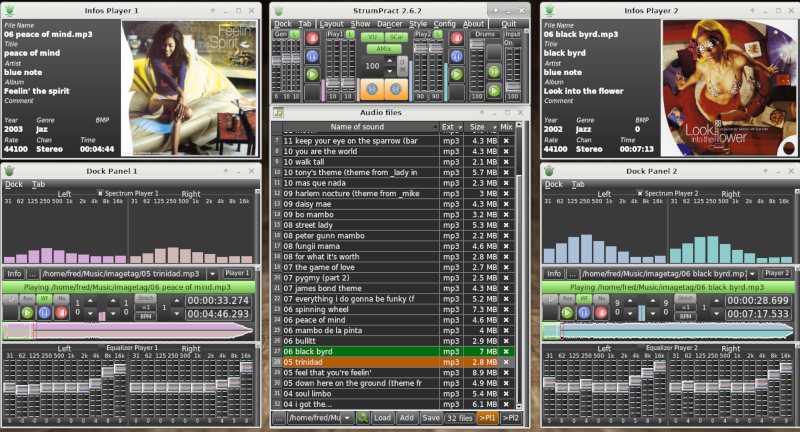Open file path dropdown in Dock Panel 2
800x432 pixels.
click(752, 274)
